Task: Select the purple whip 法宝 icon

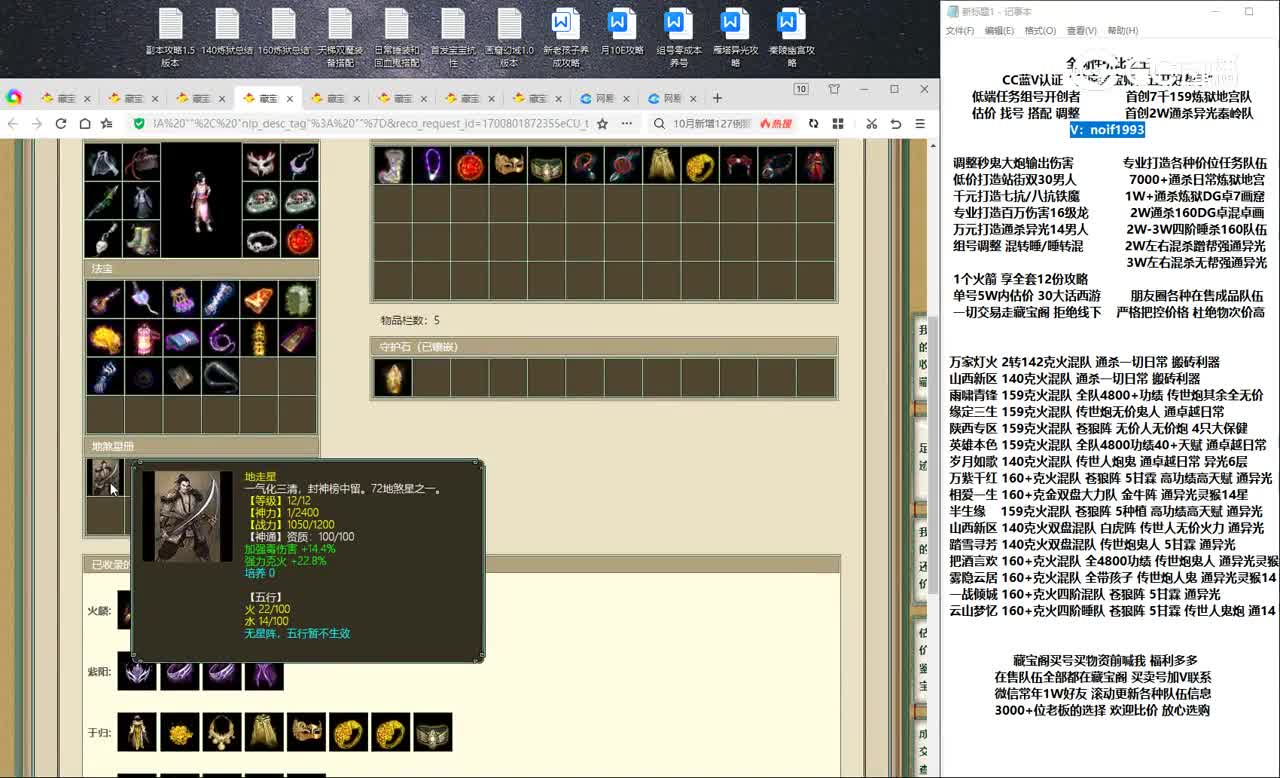Action: [x=220, y=338]
